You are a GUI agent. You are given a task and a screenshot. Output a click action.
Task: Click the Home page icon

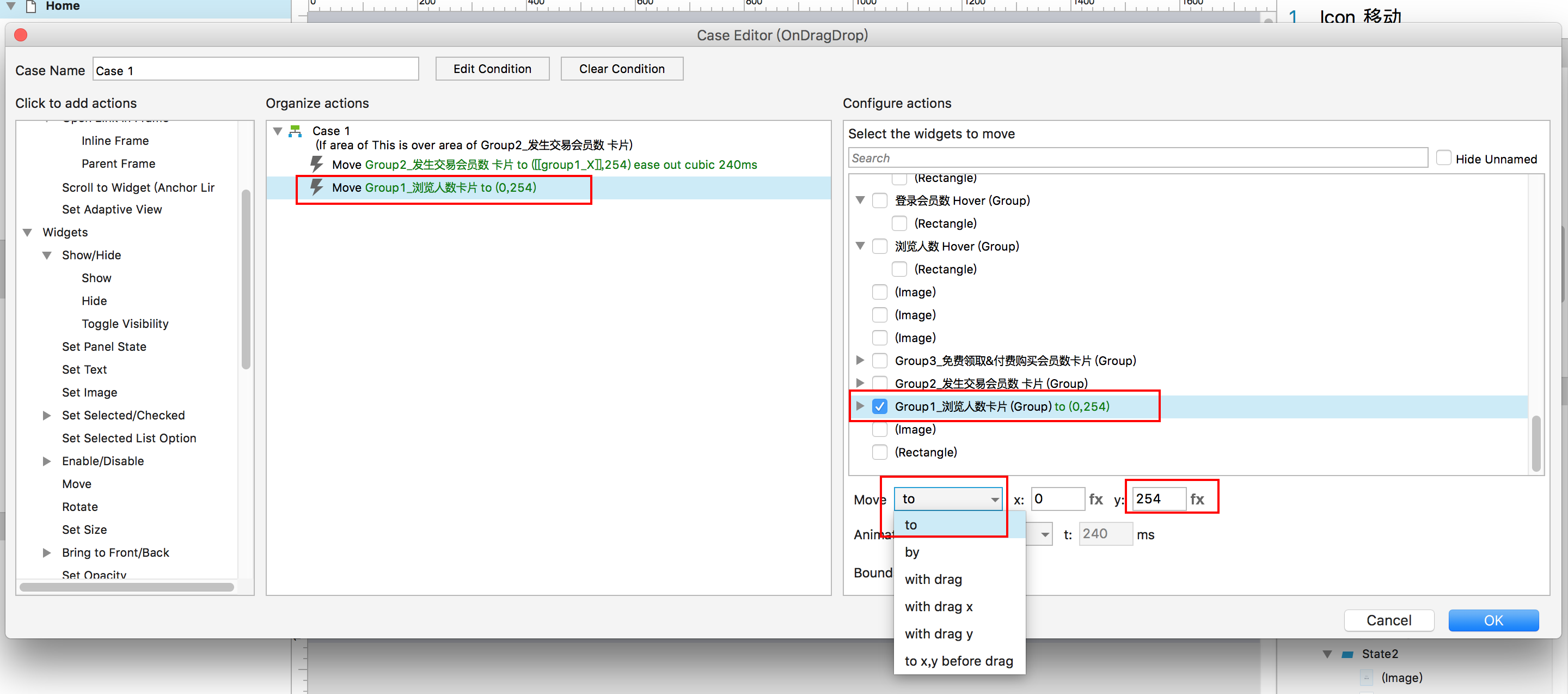pos(31,6)
